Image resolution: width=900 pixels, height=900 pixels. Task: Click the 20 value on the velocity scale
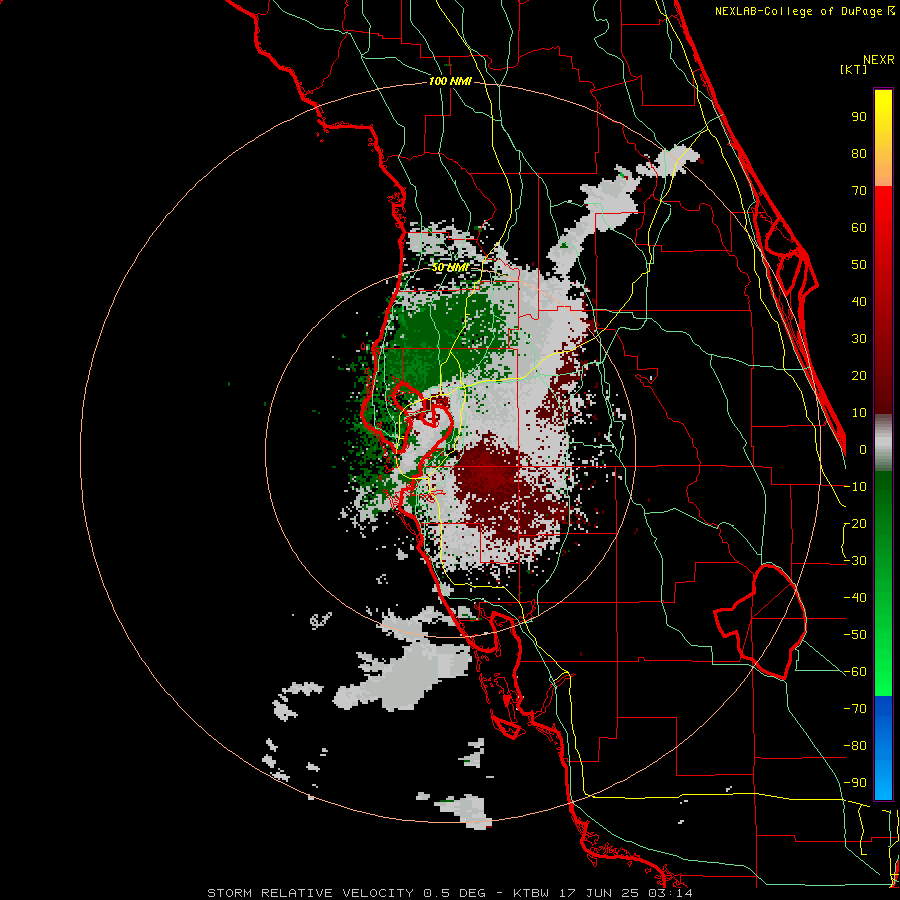tap(859, 375)
